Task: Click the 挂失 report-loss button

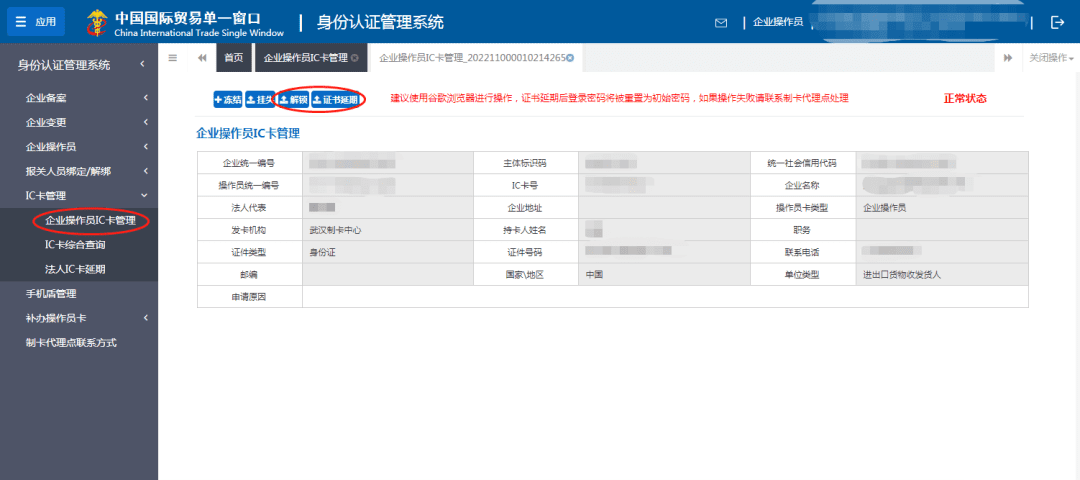Action: [x=260, y=99]
